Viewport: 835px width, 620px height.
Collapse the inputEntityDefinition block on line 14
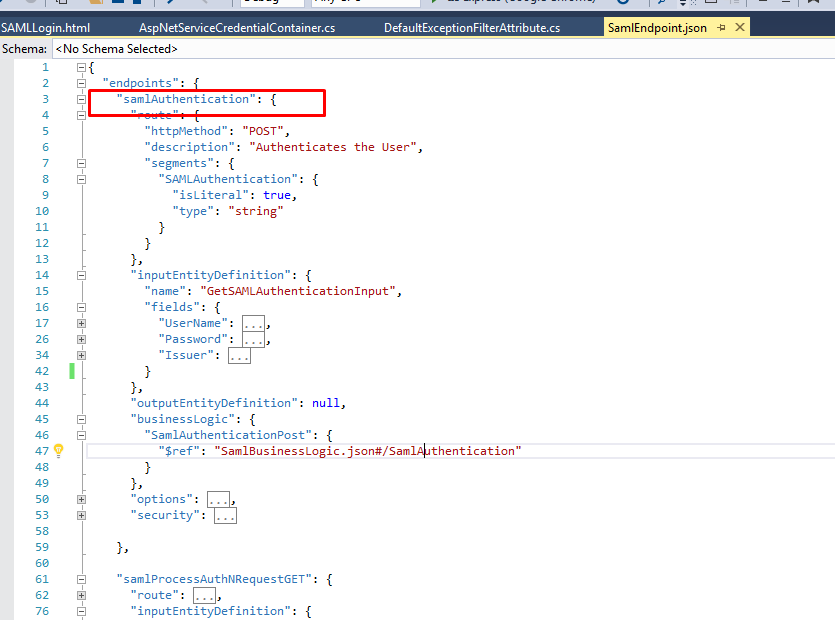[81, 275]
